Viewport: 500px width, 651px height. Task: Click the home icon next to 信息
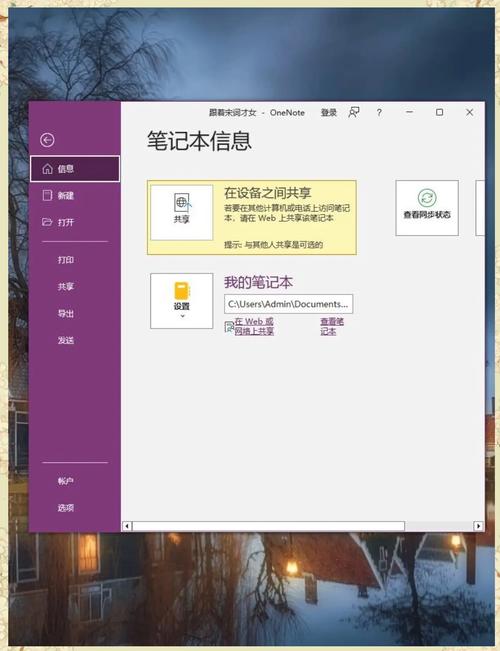(48, 169)
